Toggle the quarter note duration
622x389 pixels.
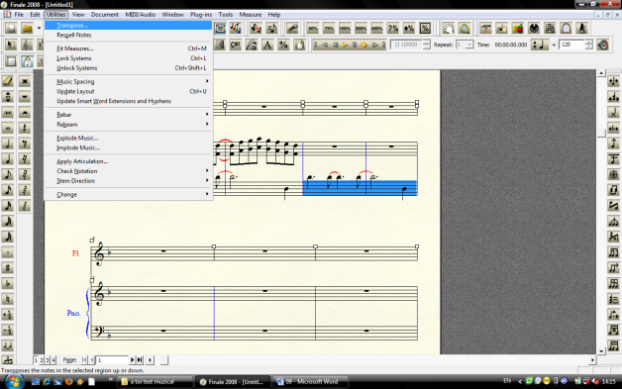tap(8, 159)
